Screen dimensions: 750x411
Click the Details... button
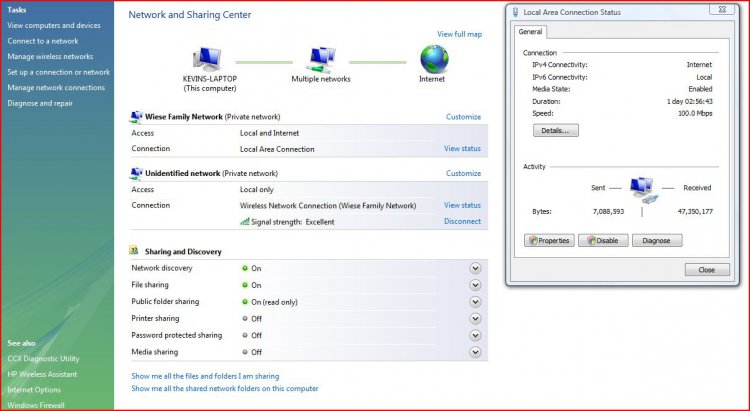tap(555, 130)
